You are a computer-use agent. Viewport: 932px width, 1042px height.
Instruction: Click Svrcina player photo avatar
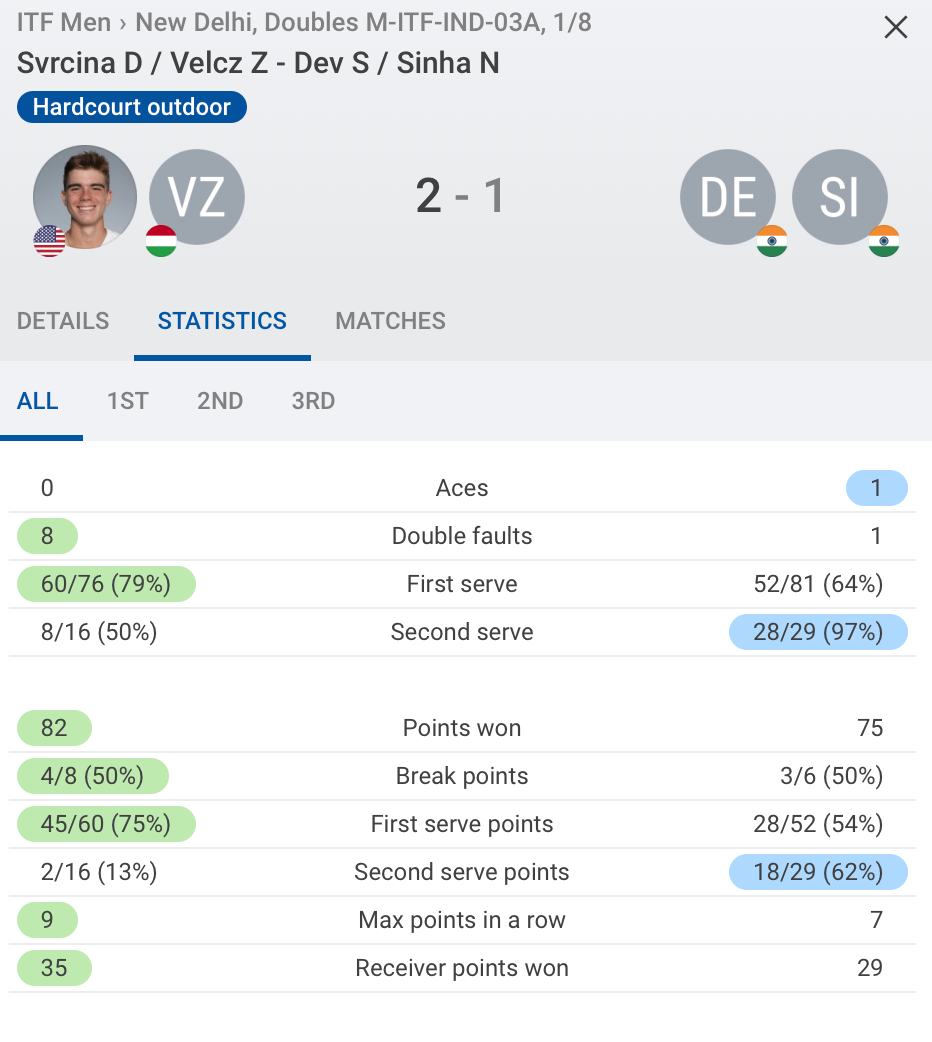coord(85,197)
